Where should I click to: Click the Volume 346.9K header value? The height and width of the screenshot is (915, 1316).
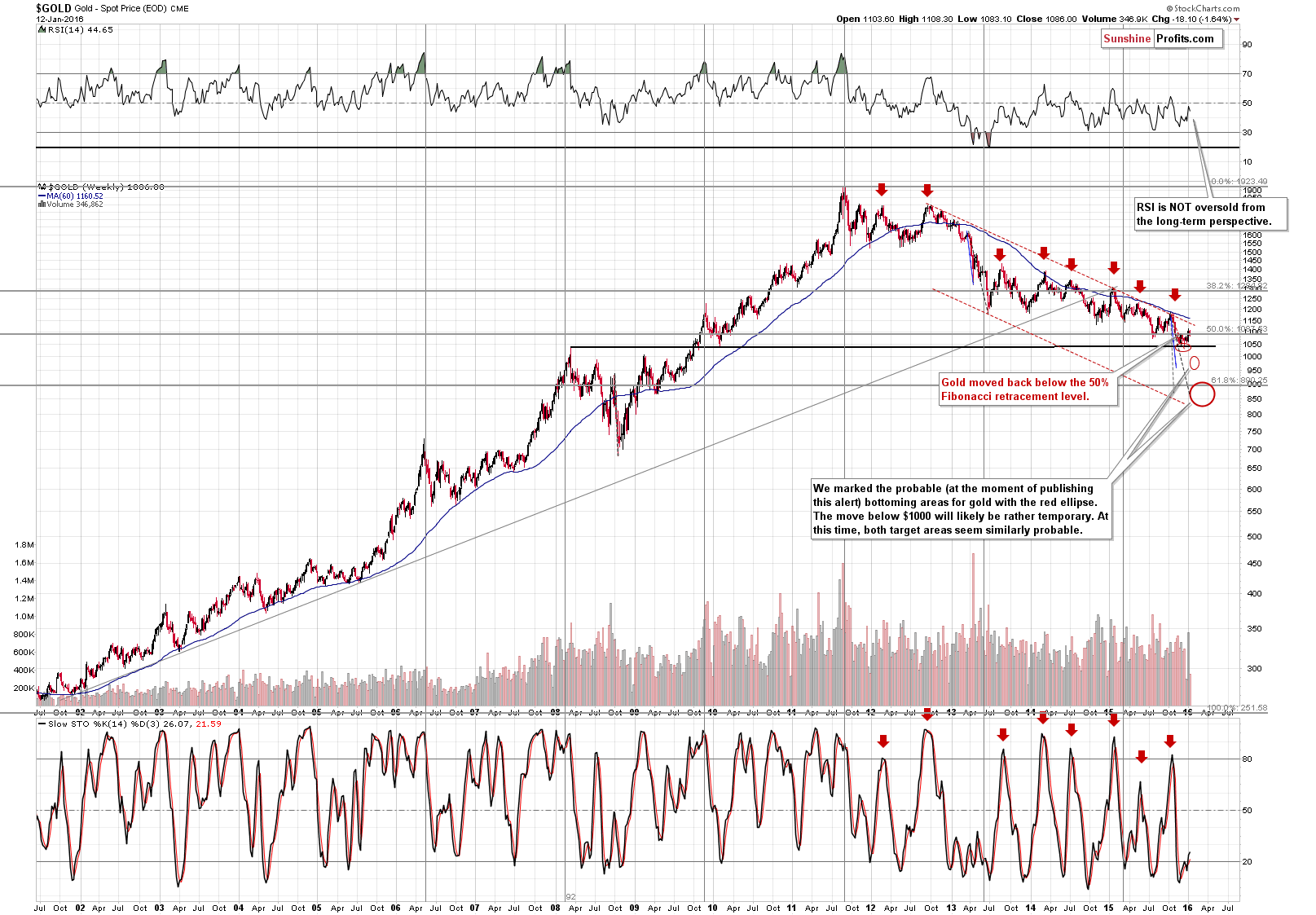tap(1114, 19)
